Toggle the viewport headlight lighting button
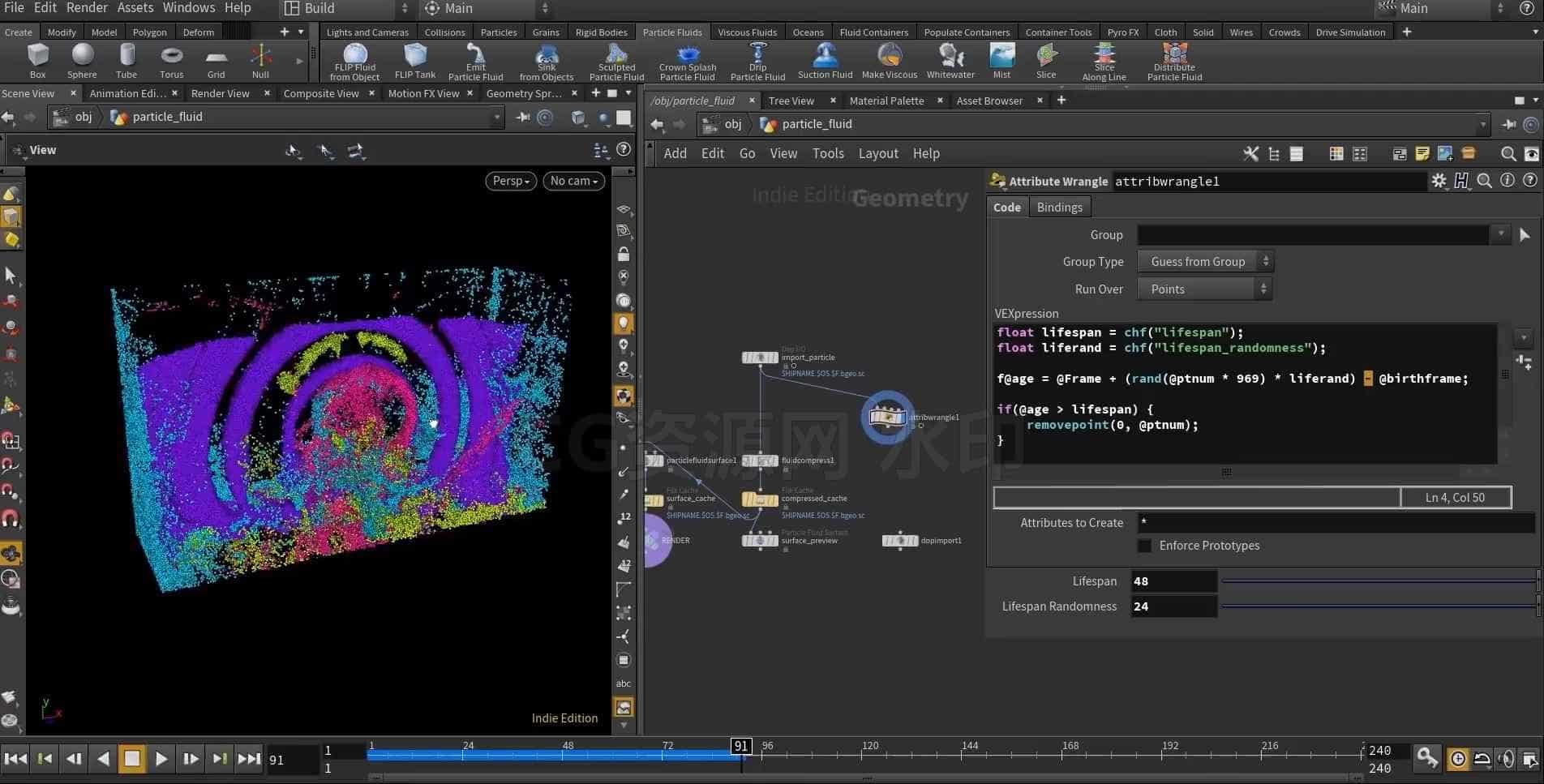 (x=623, y=323)
